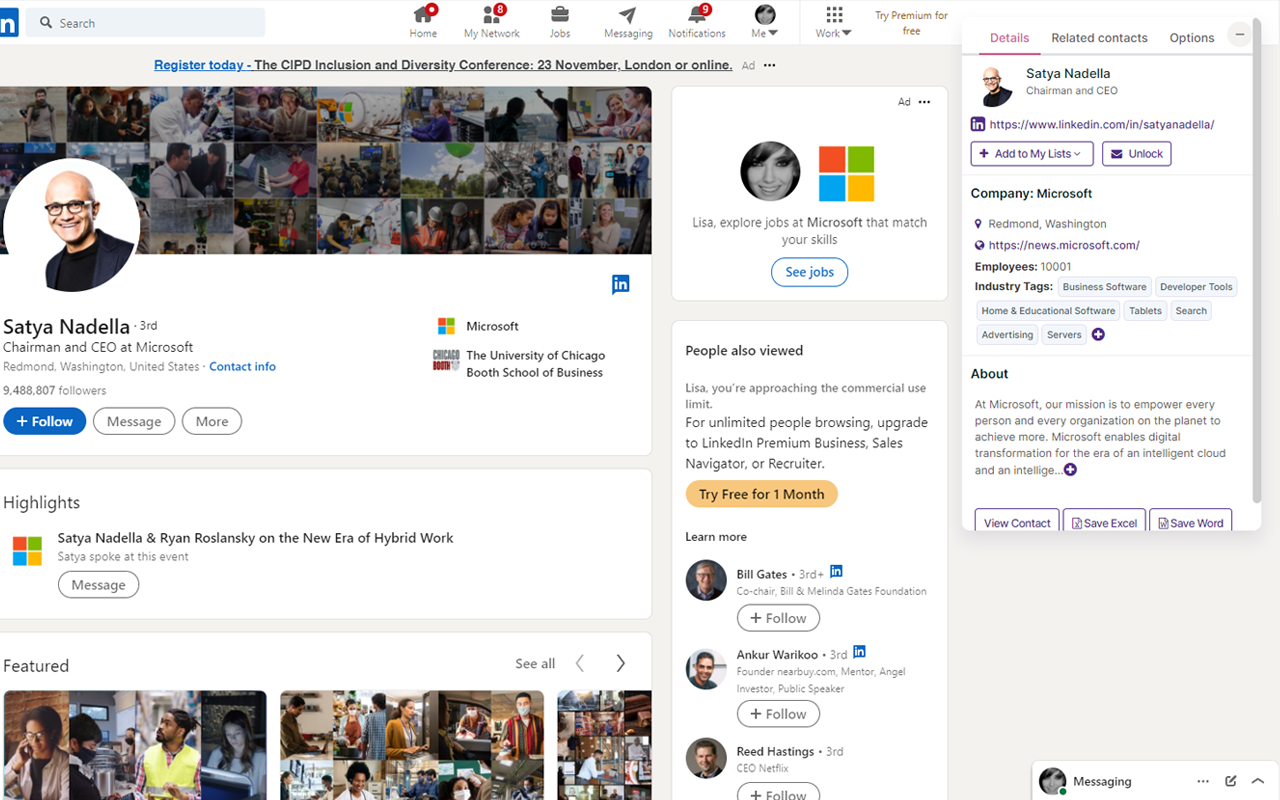Screen dimensions: 1280x800
Task: Open the Options tab in the side panel
Action: click(x=1191, y=37)
